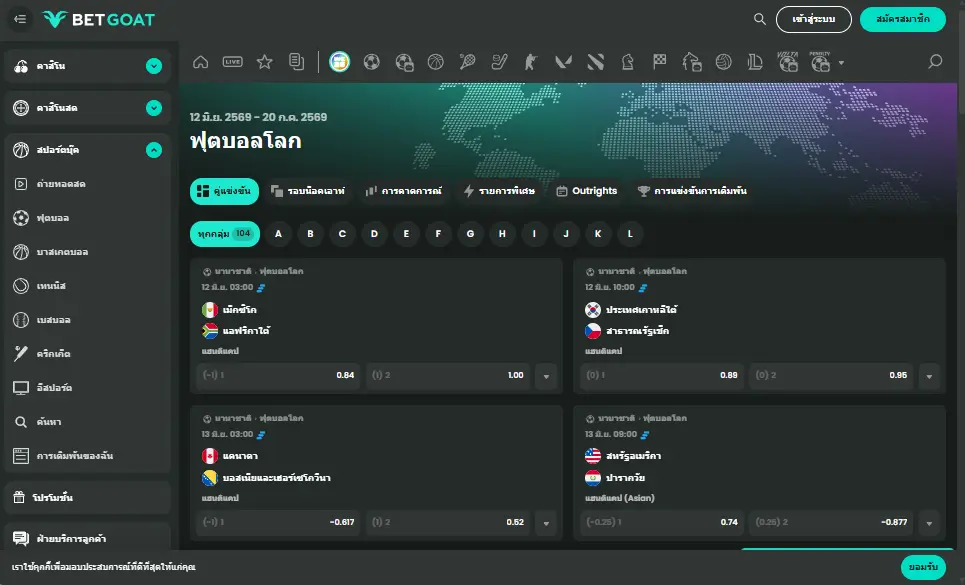965x585 pixels.
Task: Select the World Cup 26 icon
Action: pos(339,62)
